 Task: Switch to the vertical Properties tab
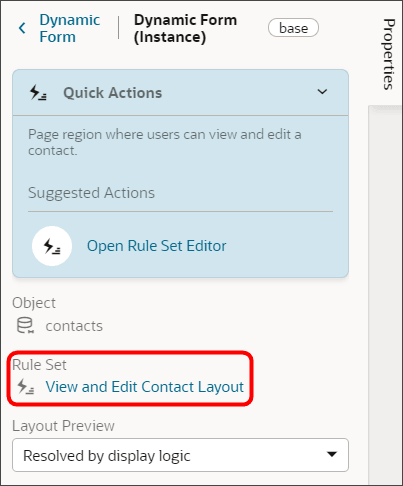389,54
